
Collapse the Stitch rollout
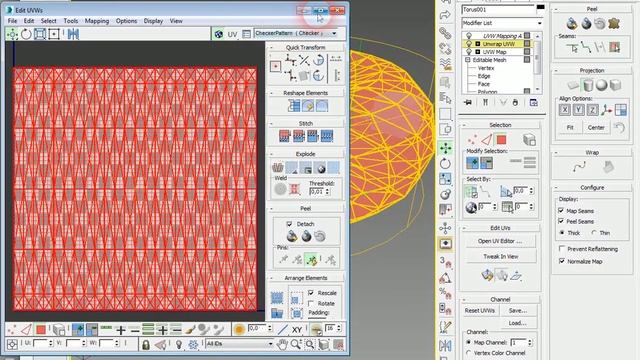point(272,123)
